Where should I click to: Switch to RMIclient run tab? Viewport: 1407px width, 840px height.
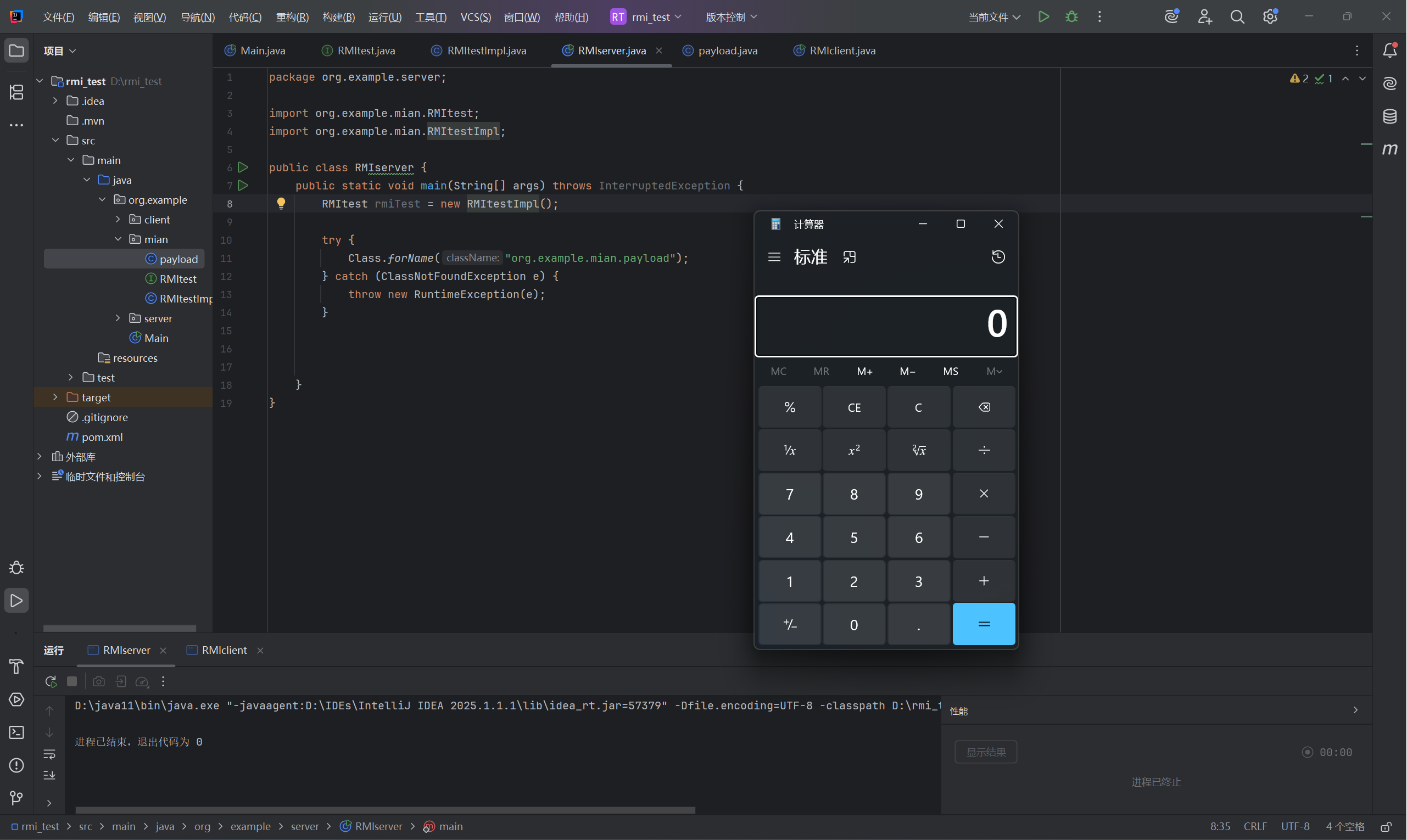[x=225, y=651]
